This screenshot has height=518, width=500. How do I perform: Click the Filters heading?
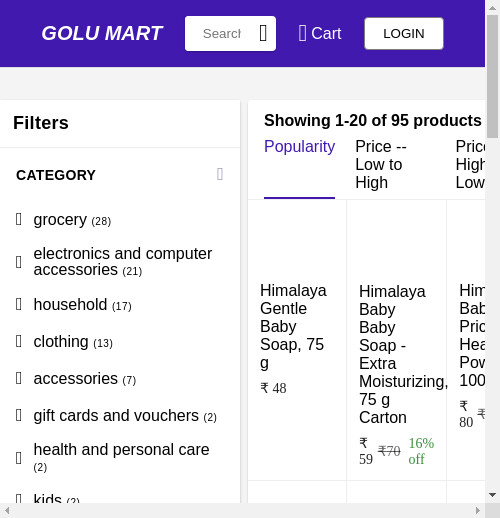pyautogui.click(x=41, y=123)
